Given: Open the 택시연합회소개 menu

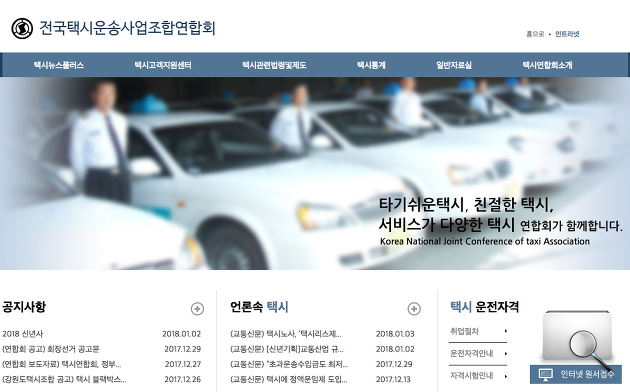Looking at the screenshot, I should tap(547, 65).
